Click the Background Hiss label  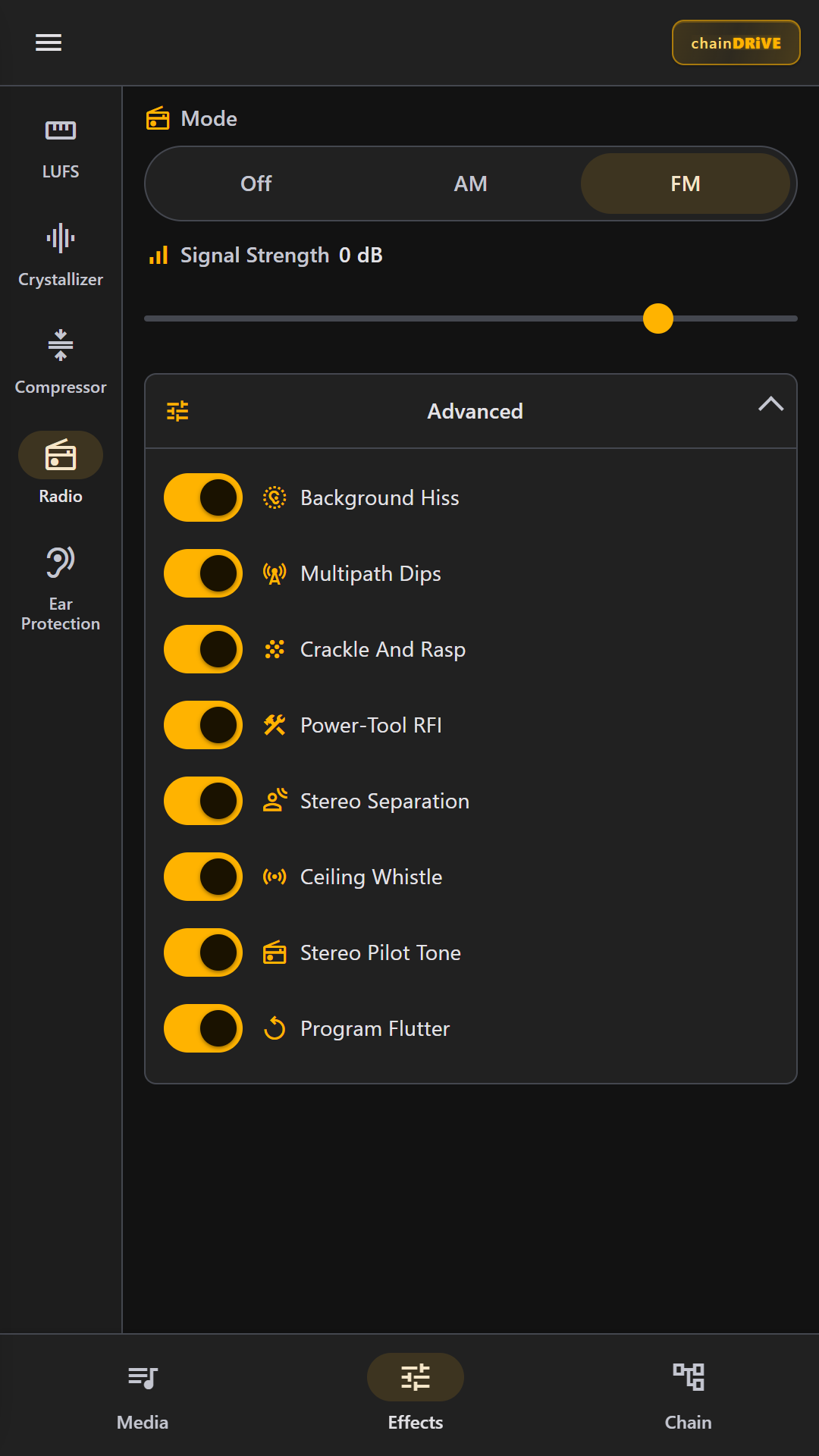click(x=380, y=497)
